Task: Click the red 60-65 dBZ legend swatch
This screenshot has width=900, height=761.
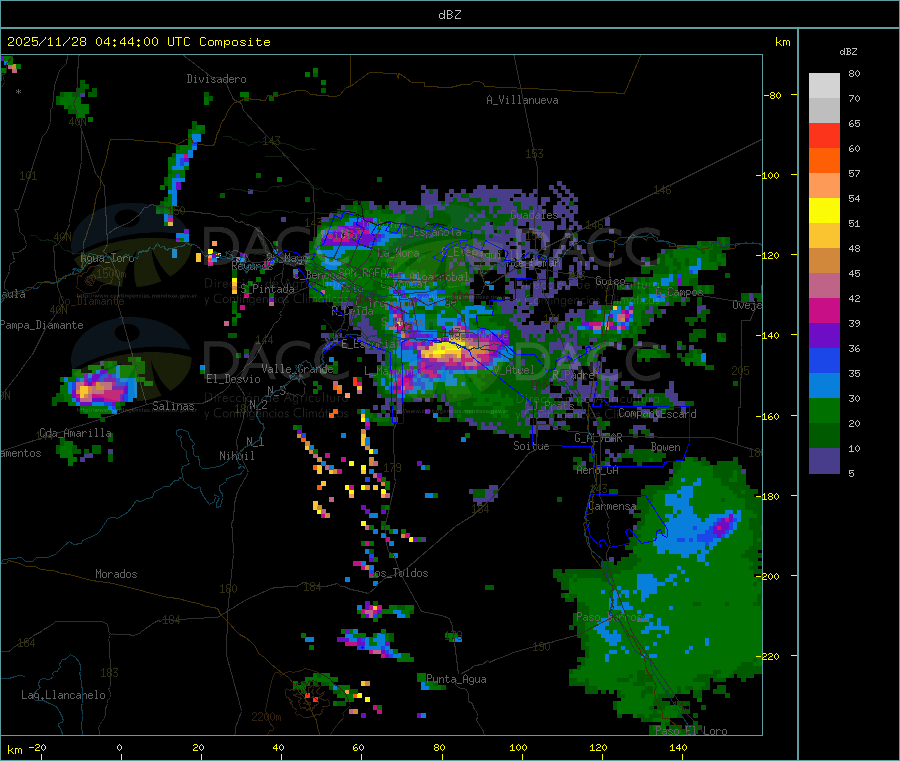Action: 824,135
